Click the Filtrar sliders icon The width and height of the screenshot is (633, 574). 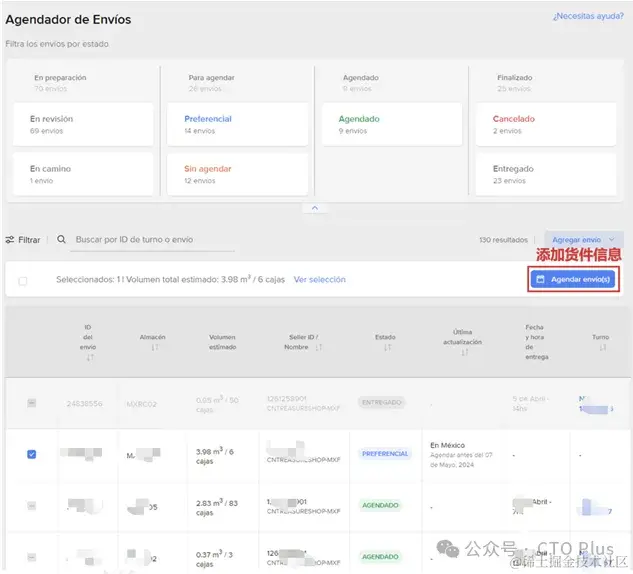tap(10, 240)
